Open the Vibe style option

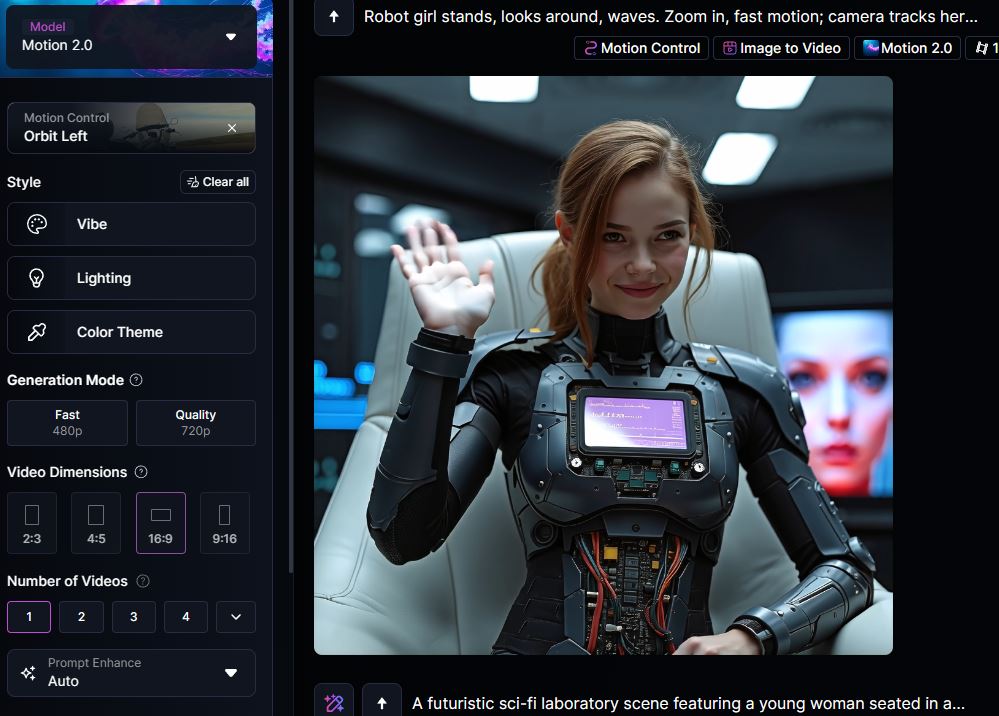pos(131,224)
